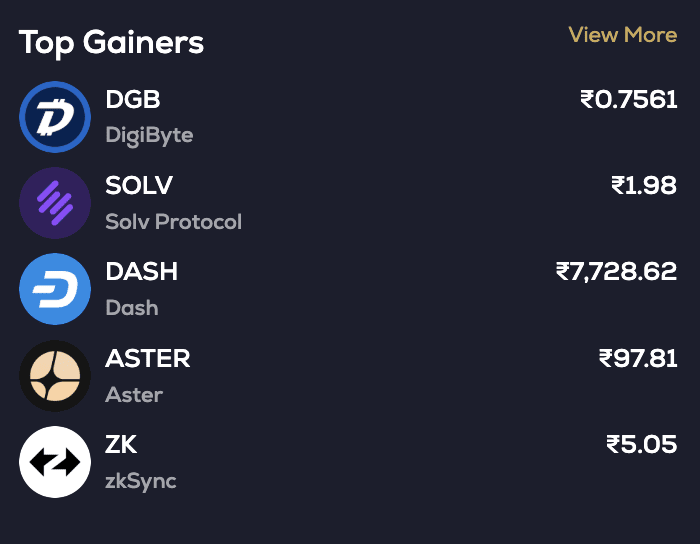This screenshot has width=700, height=544.
Task: Click the Solv Protocol purple logo
Action: (55, 203)
